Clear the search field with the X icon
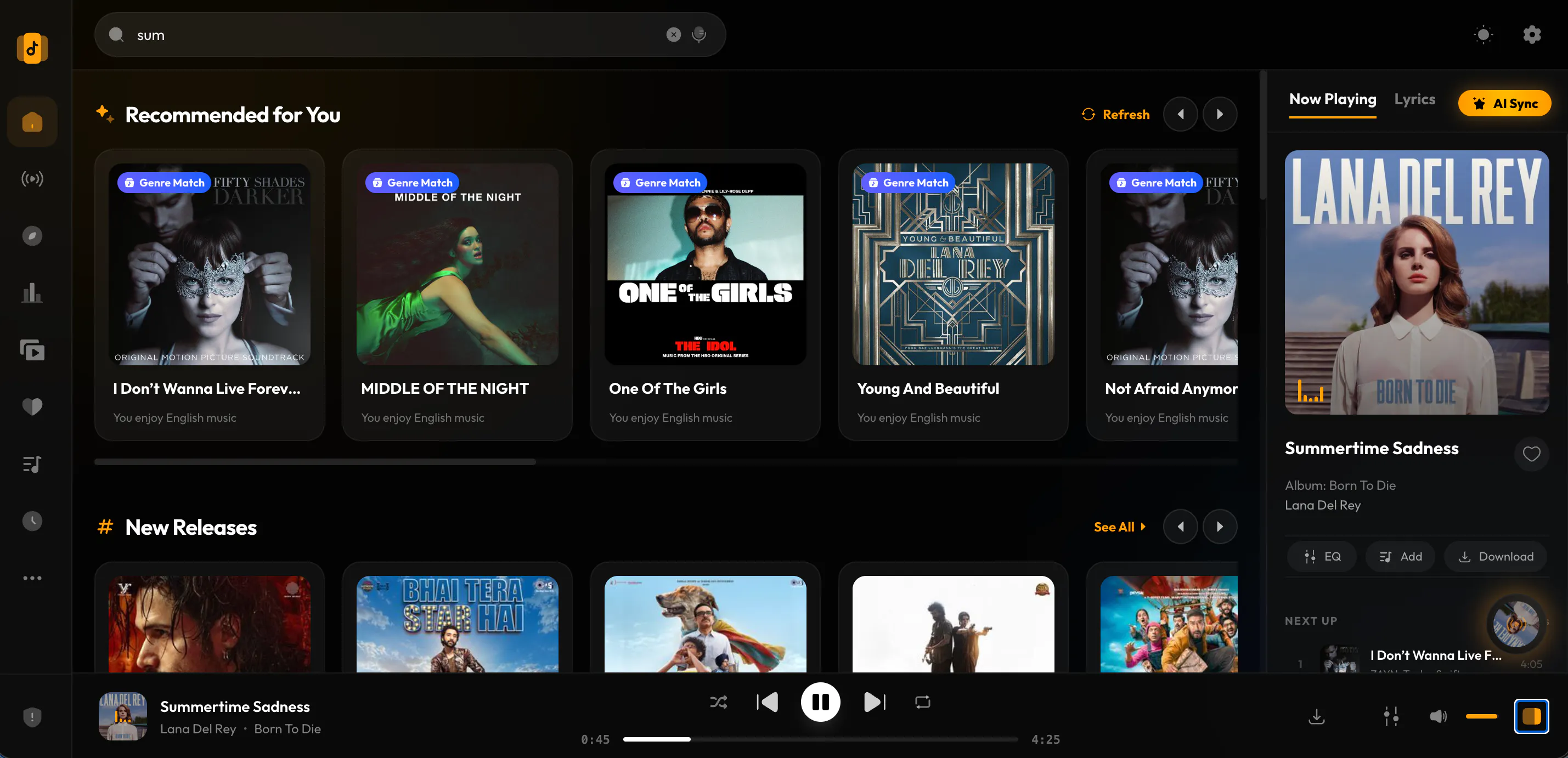Viewport: 1568px width, 758px height. [673, 35]
